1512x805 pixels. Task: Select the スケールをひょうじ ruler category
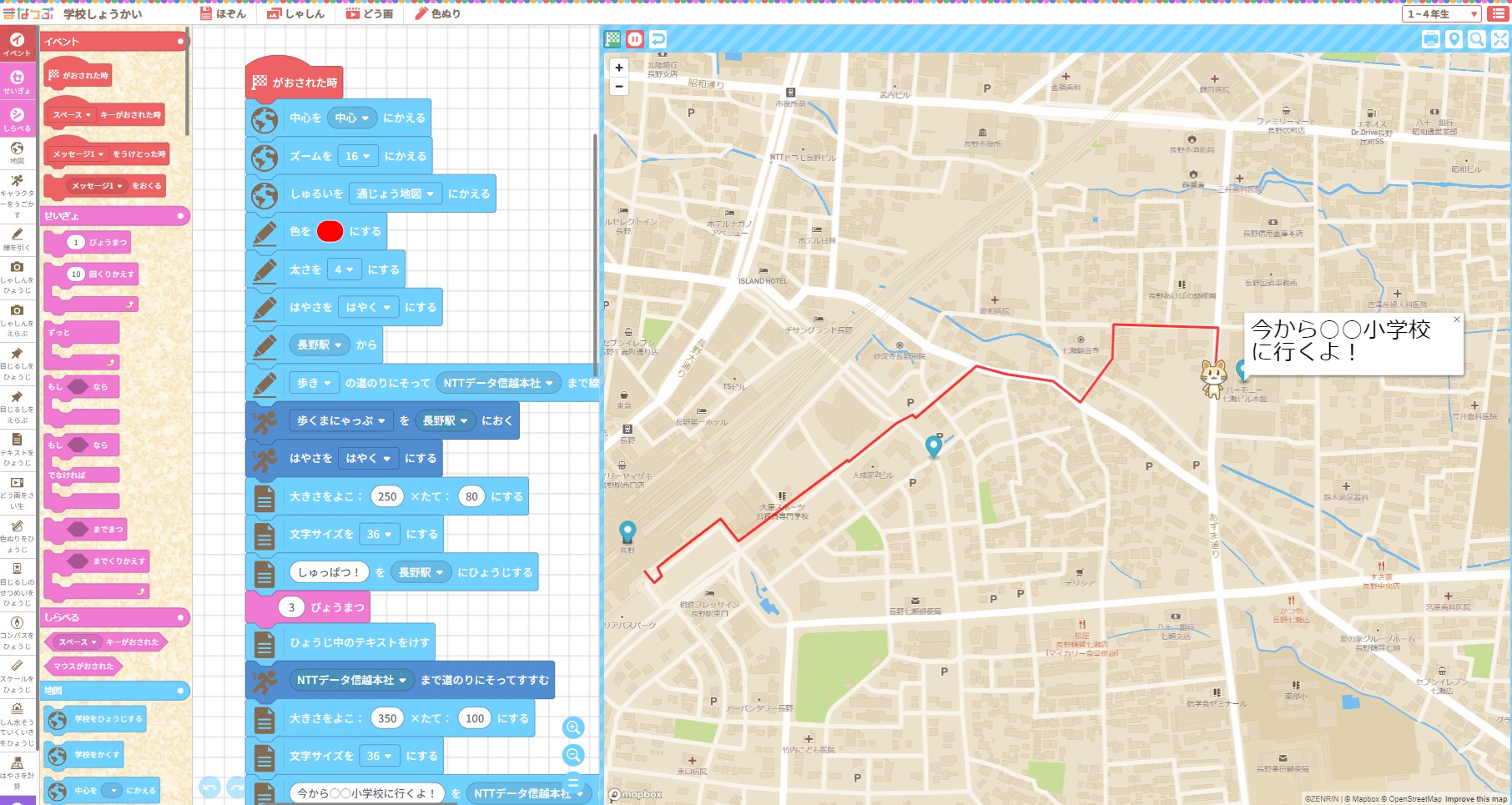point(17,677)
